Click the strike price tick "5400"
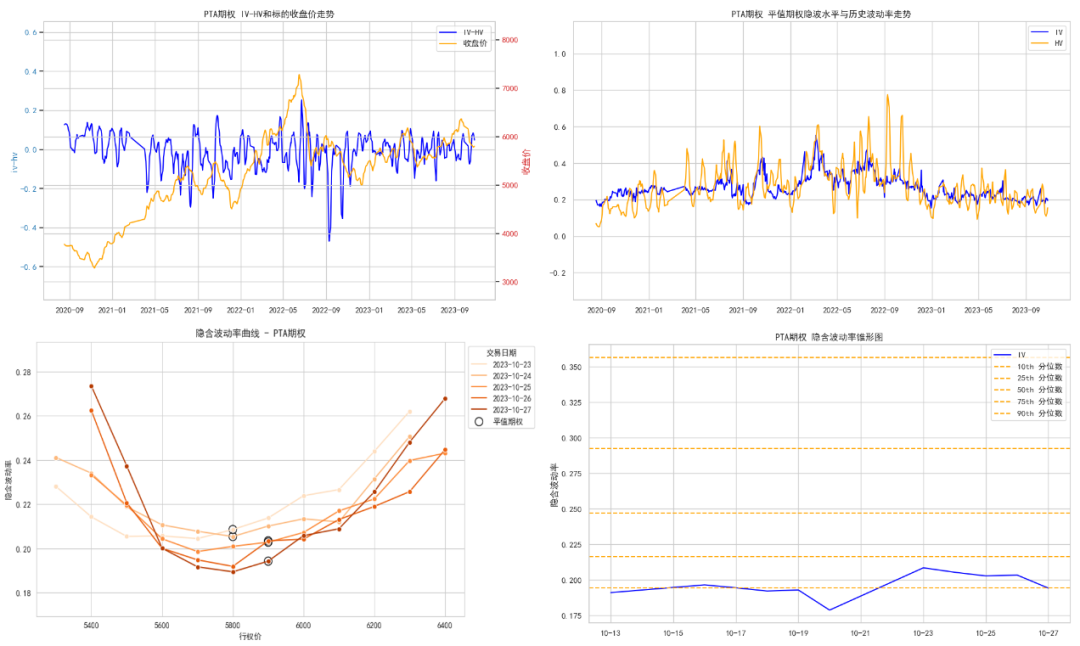Image resolution: width=1080 pixels, height=646 pixels. 91,626
